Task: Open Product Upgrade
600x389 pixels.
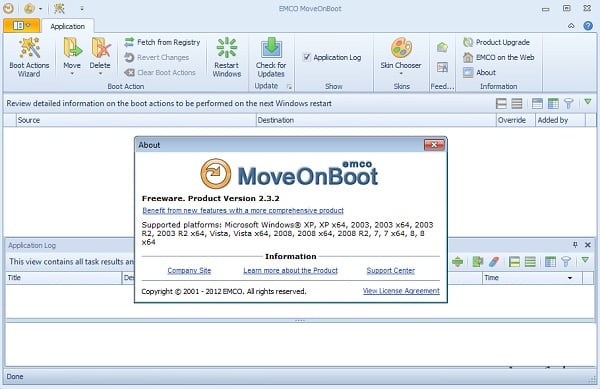Action: [496, 42]
